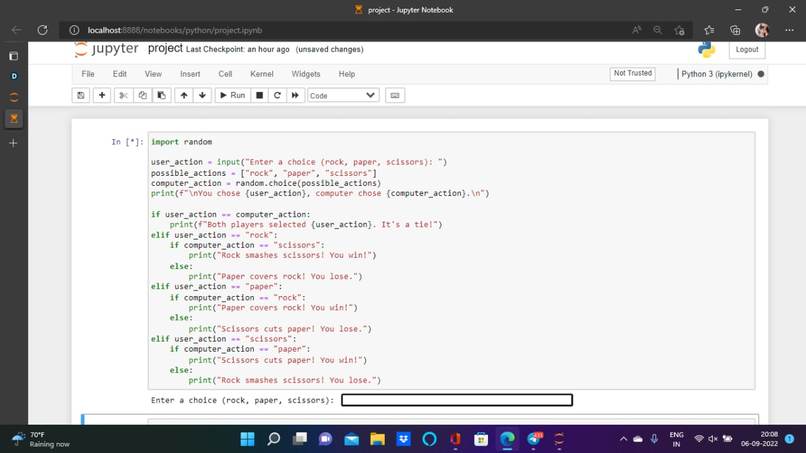
Task: Open the View menu
Action: click(153, 74)
